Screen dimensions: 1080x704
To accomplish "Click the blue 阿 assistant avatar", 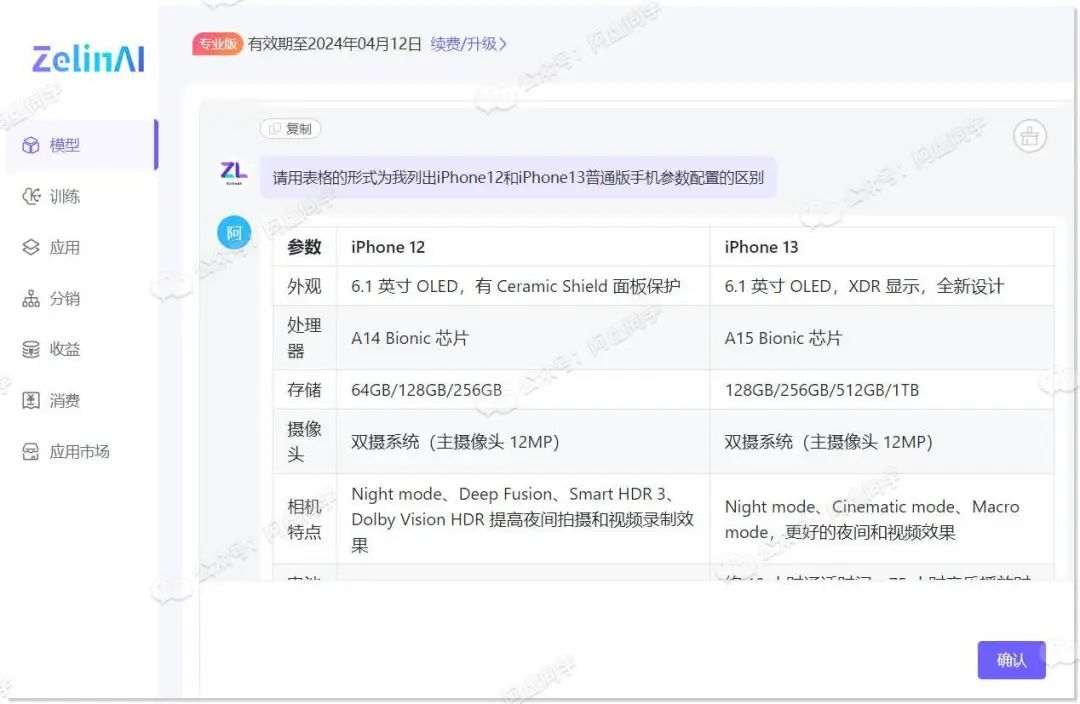I will [x=234, y=233].
